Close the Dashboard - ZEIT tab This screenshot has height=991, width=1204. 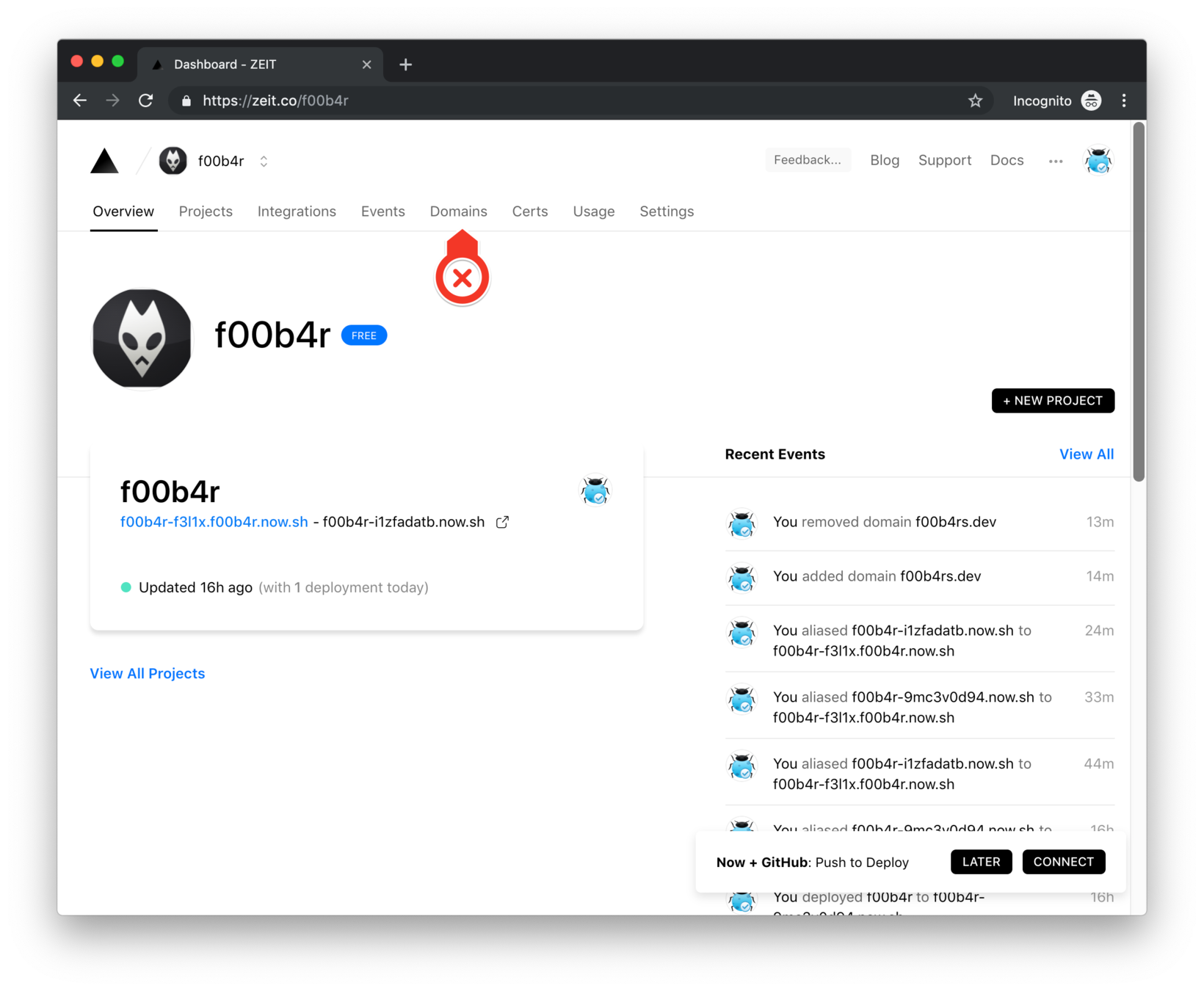[366, 65]
